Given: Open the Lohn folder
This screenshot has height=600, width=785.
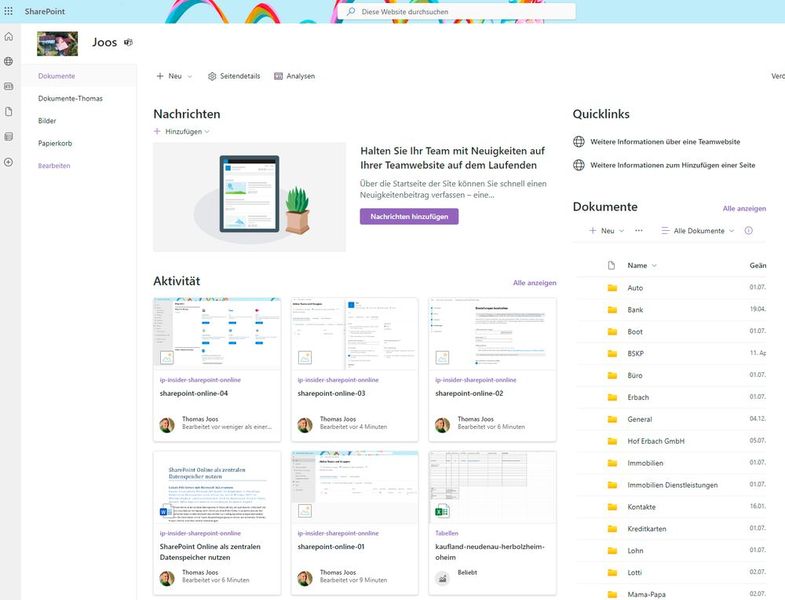Looking at the screenshot, I should click(x=635, y=551).
